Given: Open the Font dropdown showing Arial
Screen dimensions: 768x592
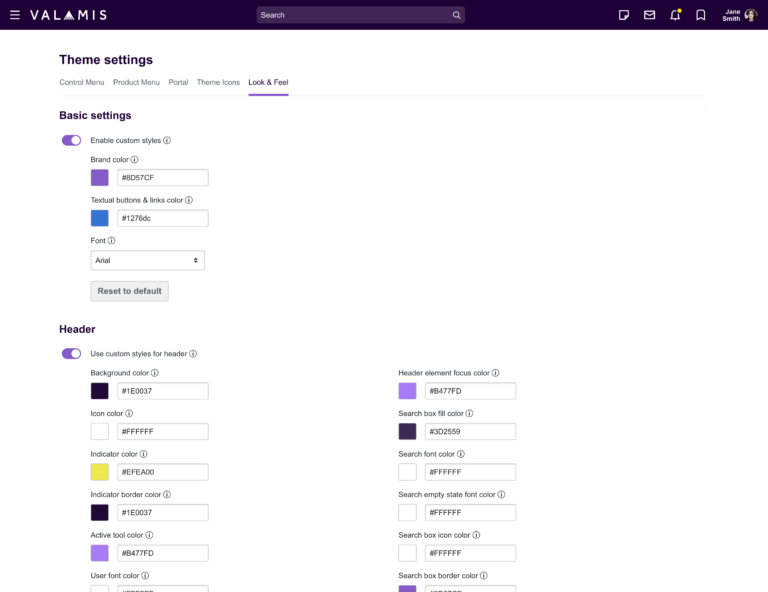Looking at the screenshot, I should (x=147, y=260).
